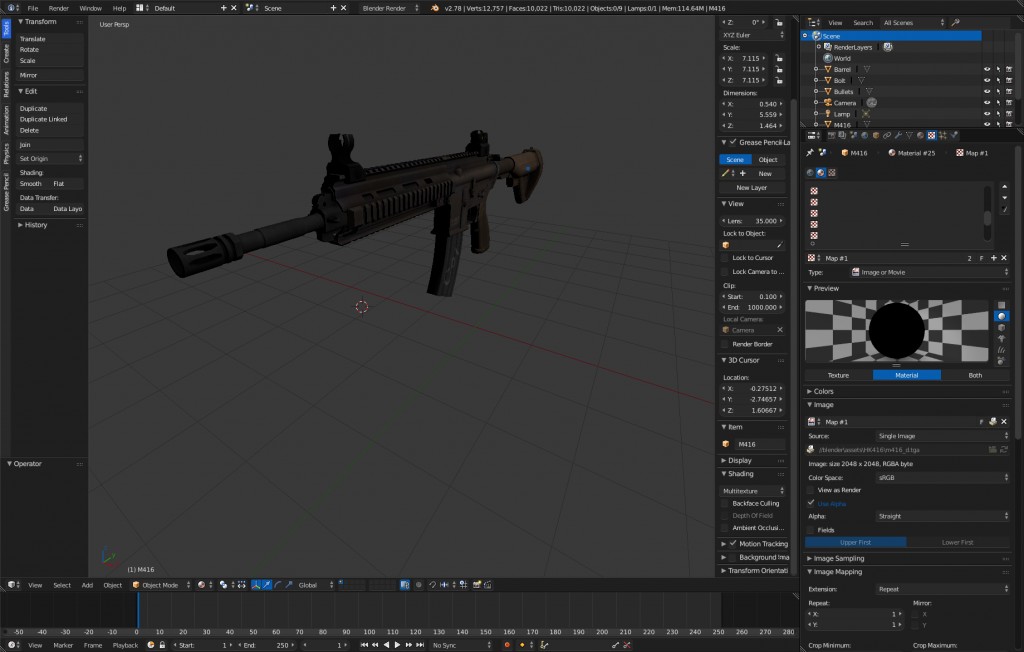
Task: Click the New Layer button under Grease Pencil
Action: pyautogui.click(x=751, y=187)
